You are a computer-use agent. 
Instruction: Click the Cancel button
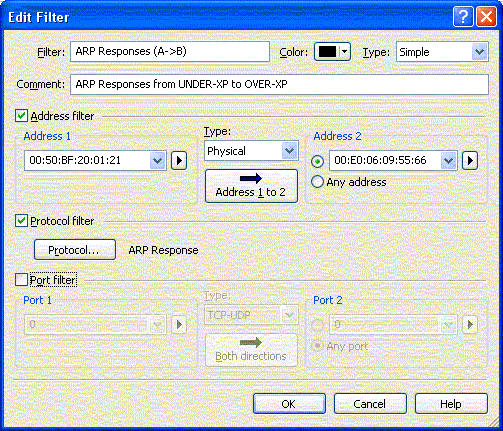coord(370,404)
